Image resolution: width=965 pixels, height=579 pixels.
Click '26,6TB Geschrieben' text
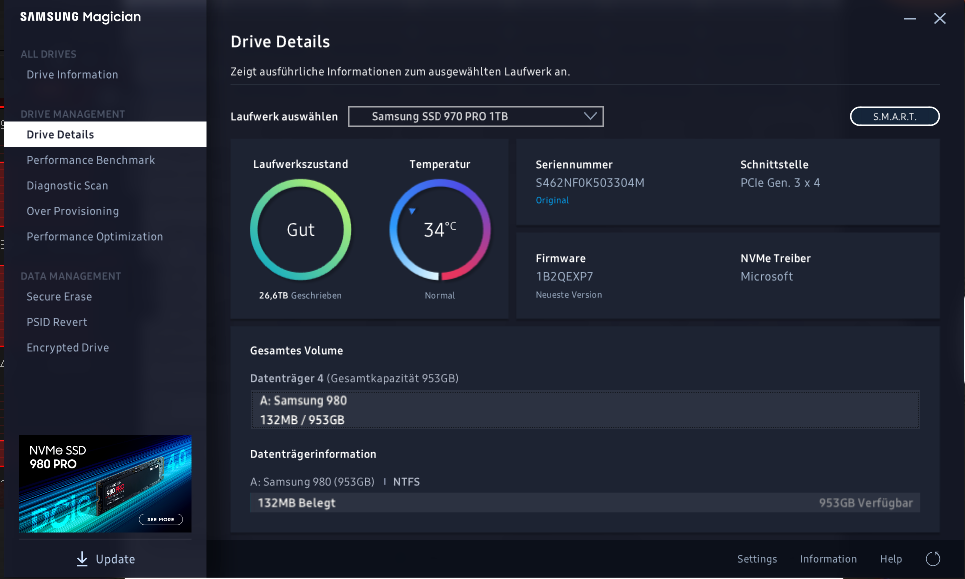300,295
